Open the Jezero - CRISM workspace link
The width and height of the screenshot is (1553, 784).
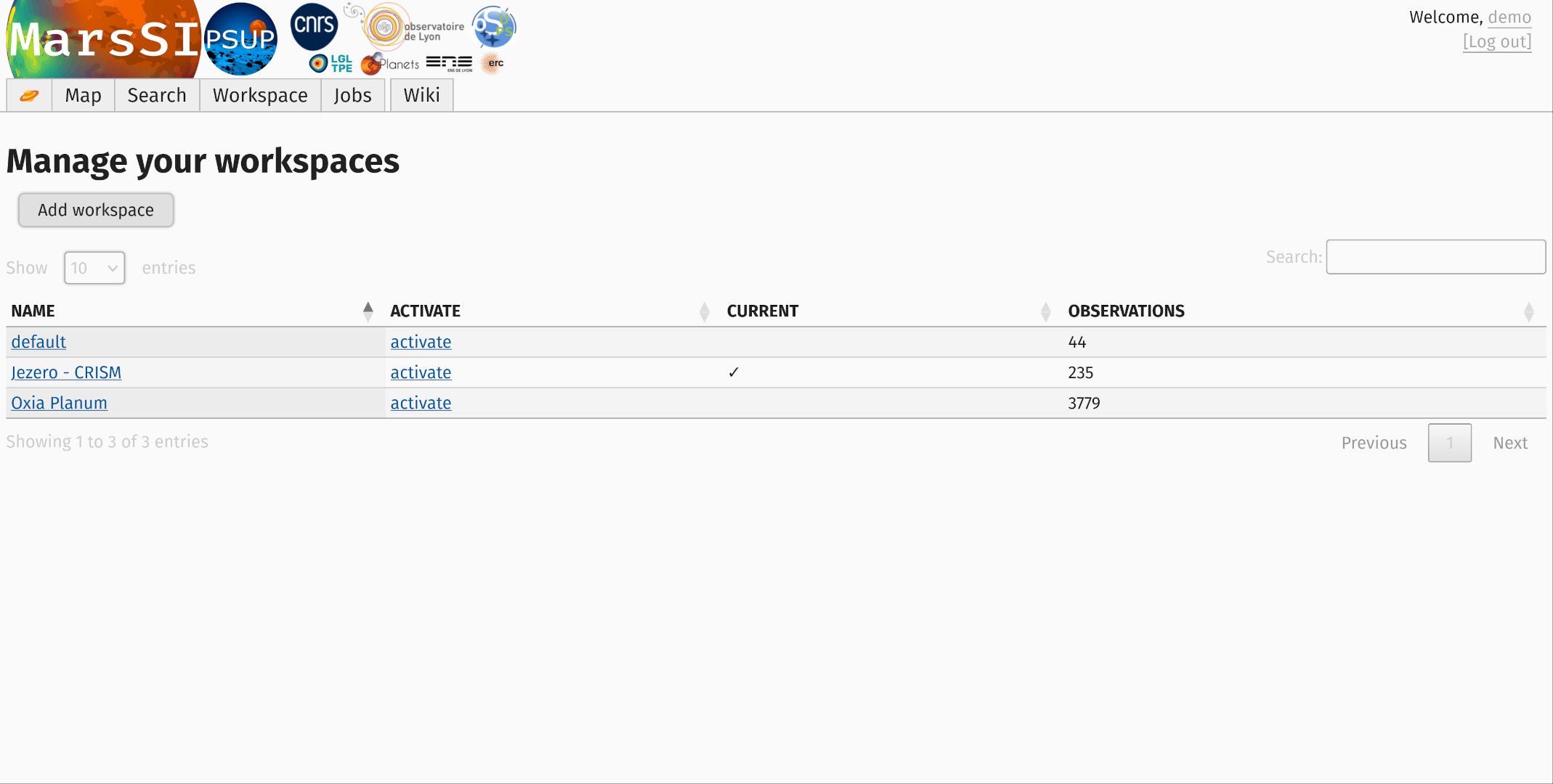(x=66, y=372)
